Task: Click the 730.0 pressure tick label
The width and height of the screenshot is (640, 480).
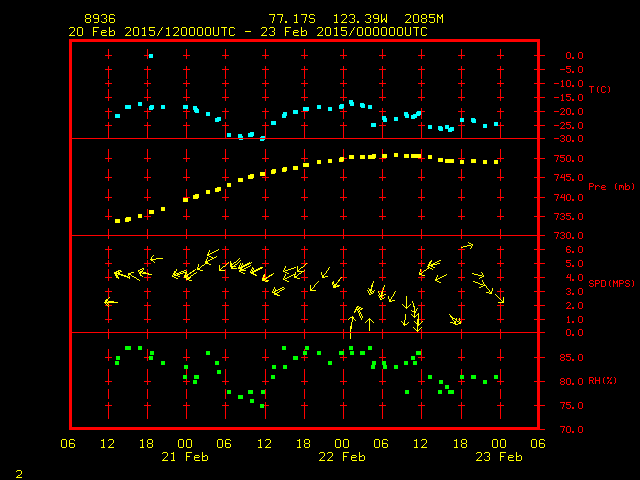Action: 569,236
